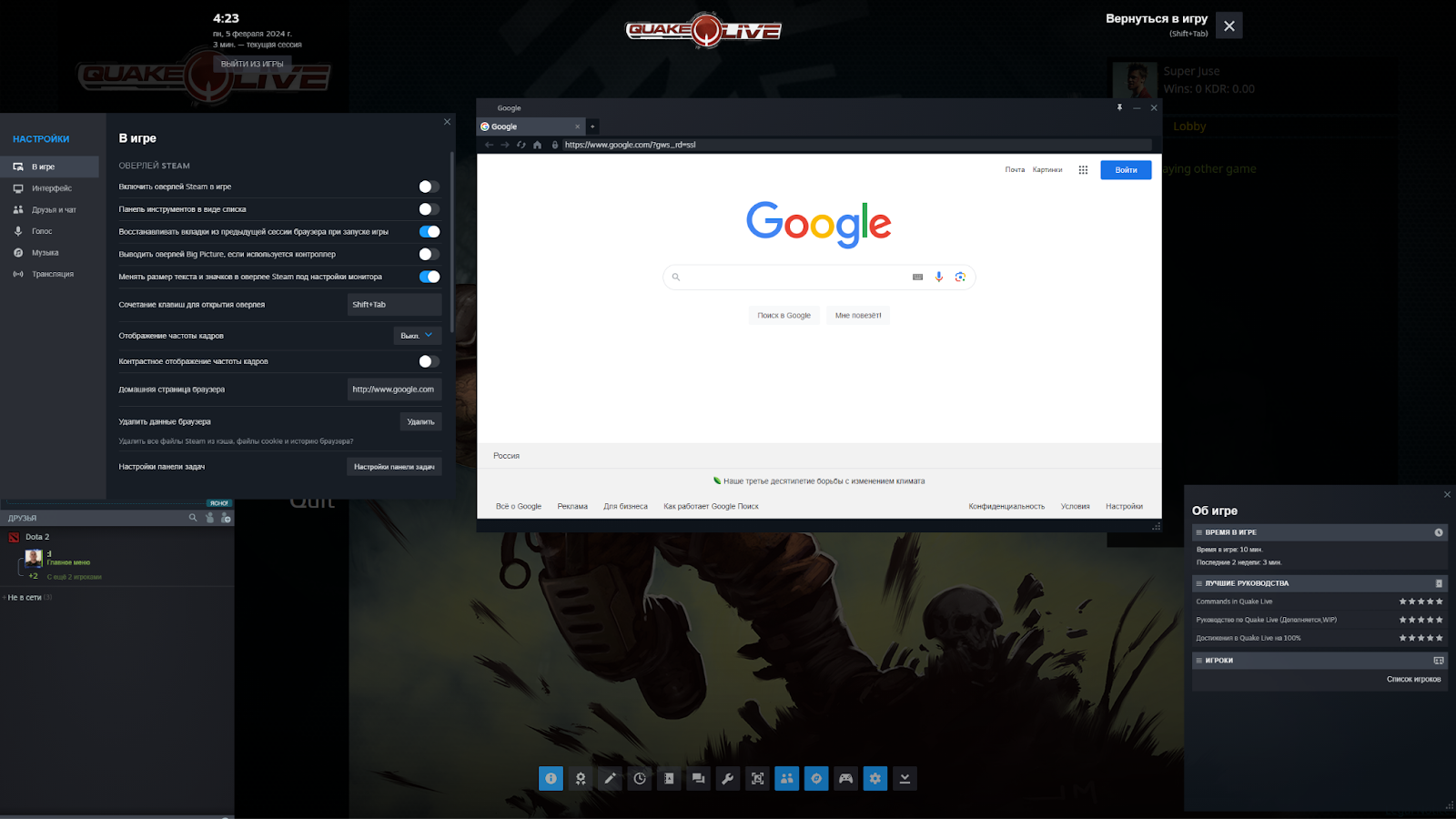
Task: Toggle web browser compass icon in toolbar
Action: [816, 778]
